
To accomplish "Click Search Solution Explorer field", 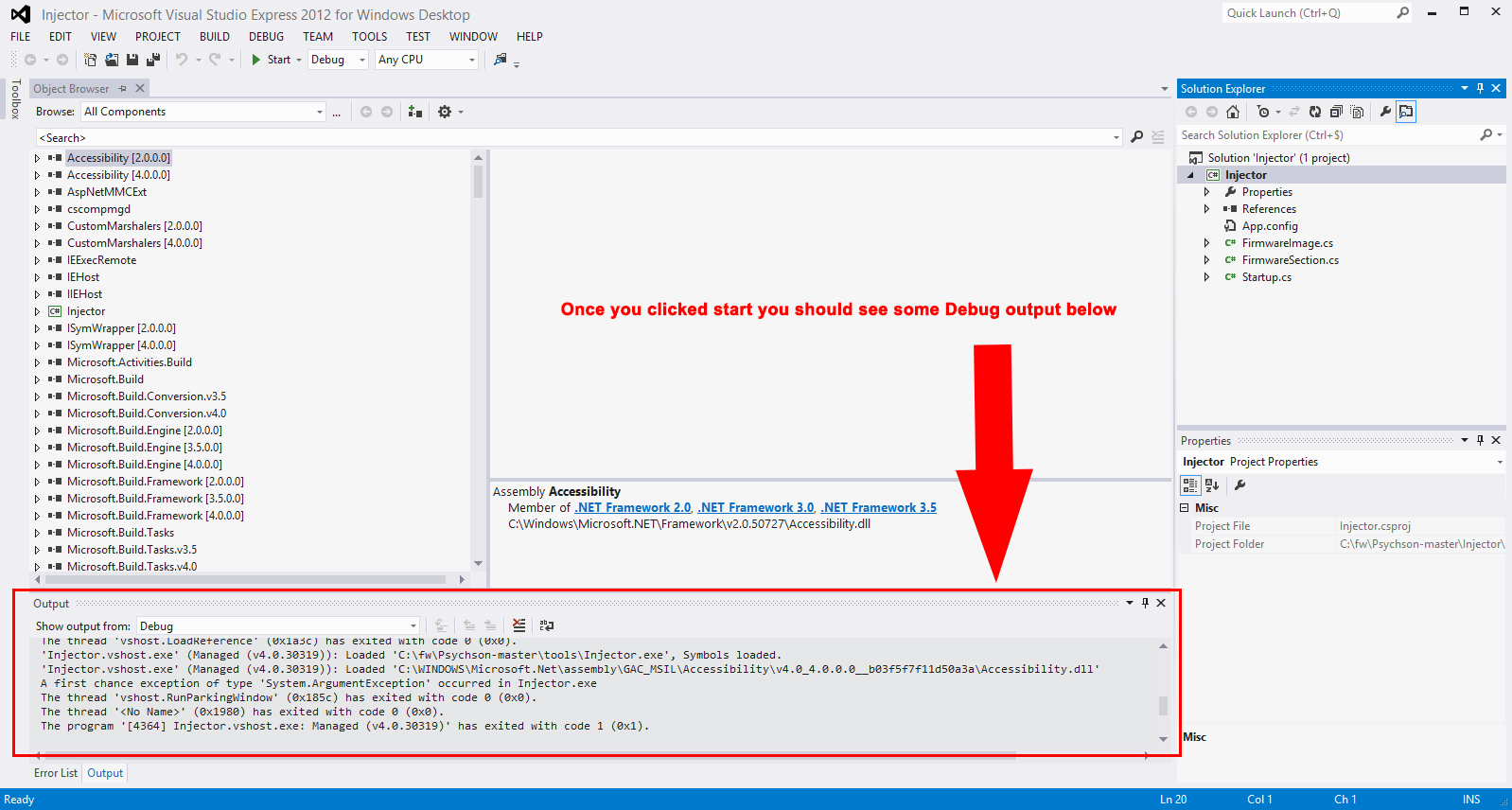I will (x=1328, y=135).
